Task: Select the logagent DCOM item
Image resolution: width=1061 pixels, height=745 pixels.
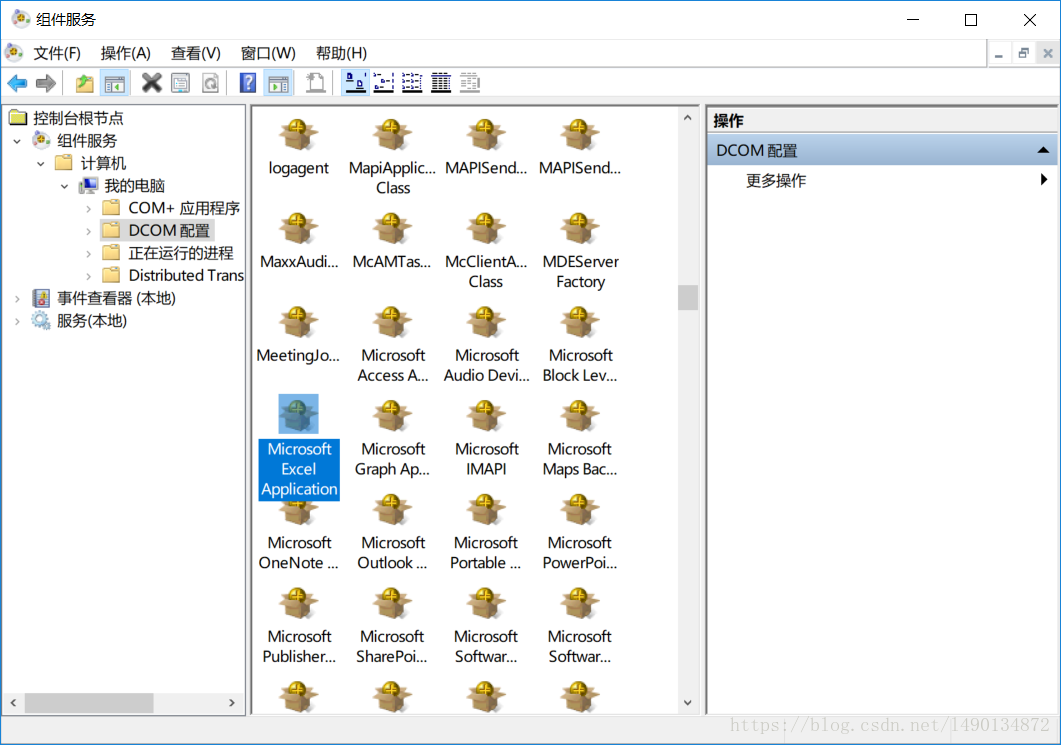Action: 298,148
